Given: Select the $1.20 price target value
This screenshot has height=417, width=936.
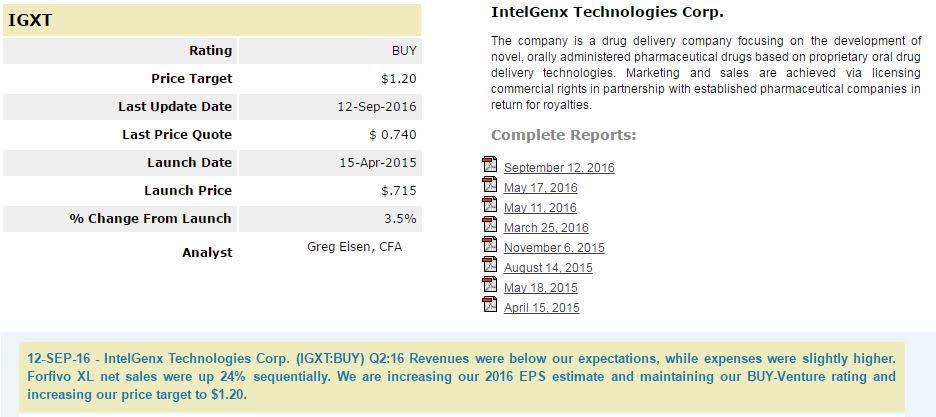Looking at the screenshot, I should pos(399,79).
